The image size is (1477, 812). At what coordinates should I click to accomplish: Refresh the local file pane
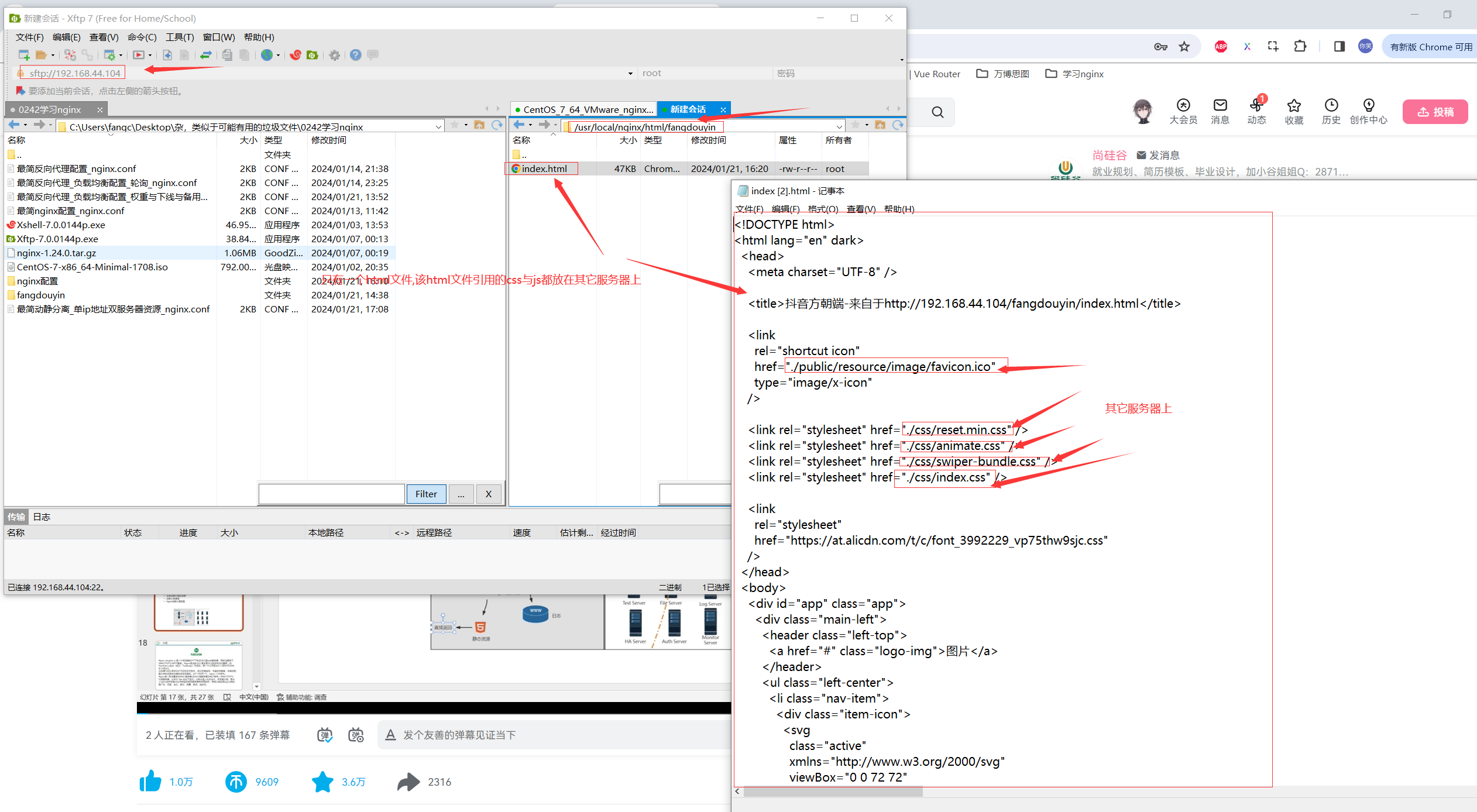point(497,125)
